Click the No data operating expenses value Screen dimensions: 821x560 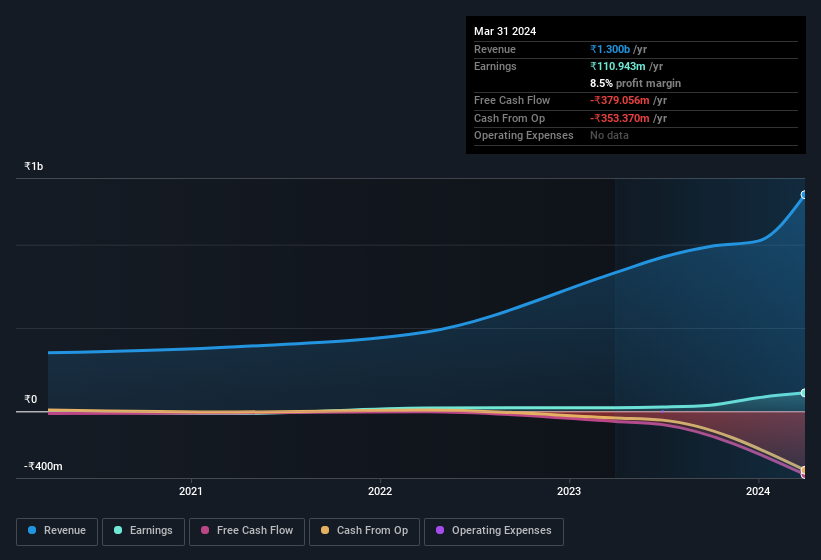[x=609, y=136]
